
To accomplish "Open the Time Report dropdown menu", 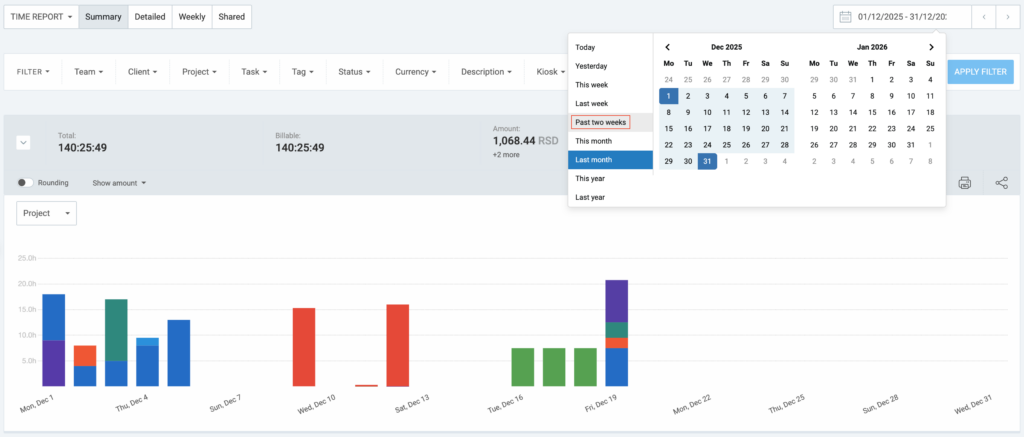I will click(40, 17).
